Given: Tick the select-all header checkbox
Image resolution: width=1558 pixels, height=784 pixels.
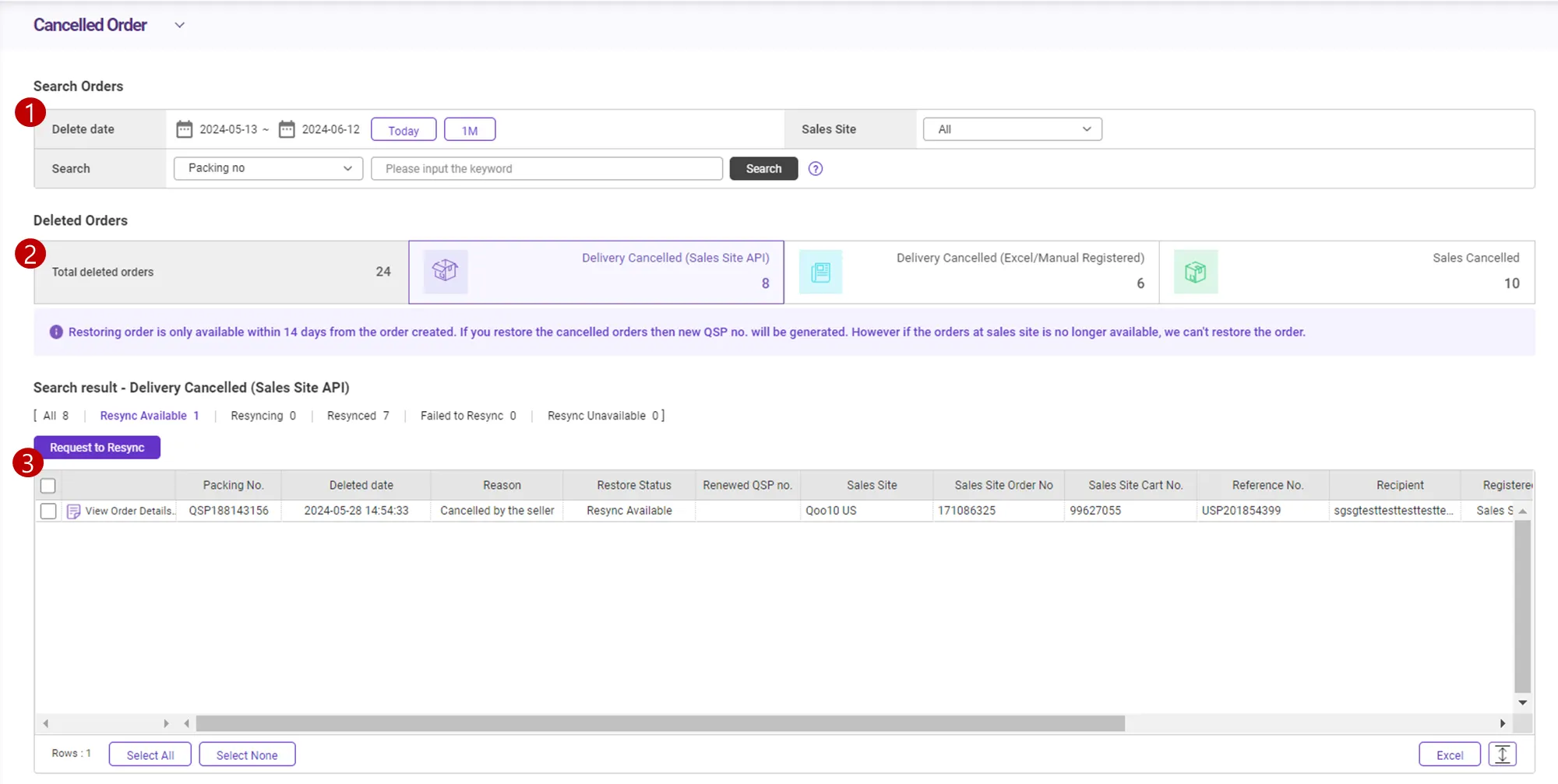Looking at the screenshot, I should (48, 486).
